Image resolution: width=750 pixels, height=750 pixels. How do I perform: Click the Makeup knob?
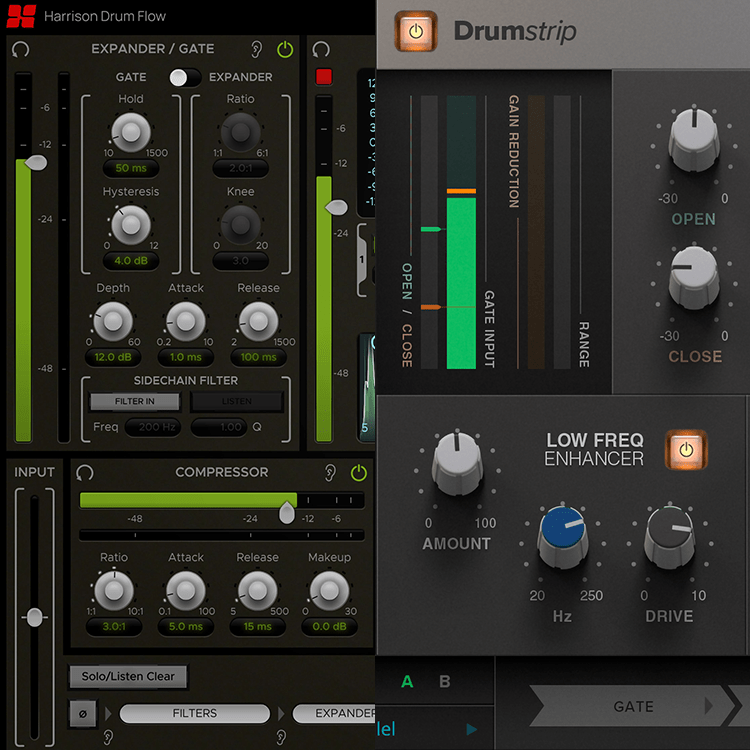point(329,590)
